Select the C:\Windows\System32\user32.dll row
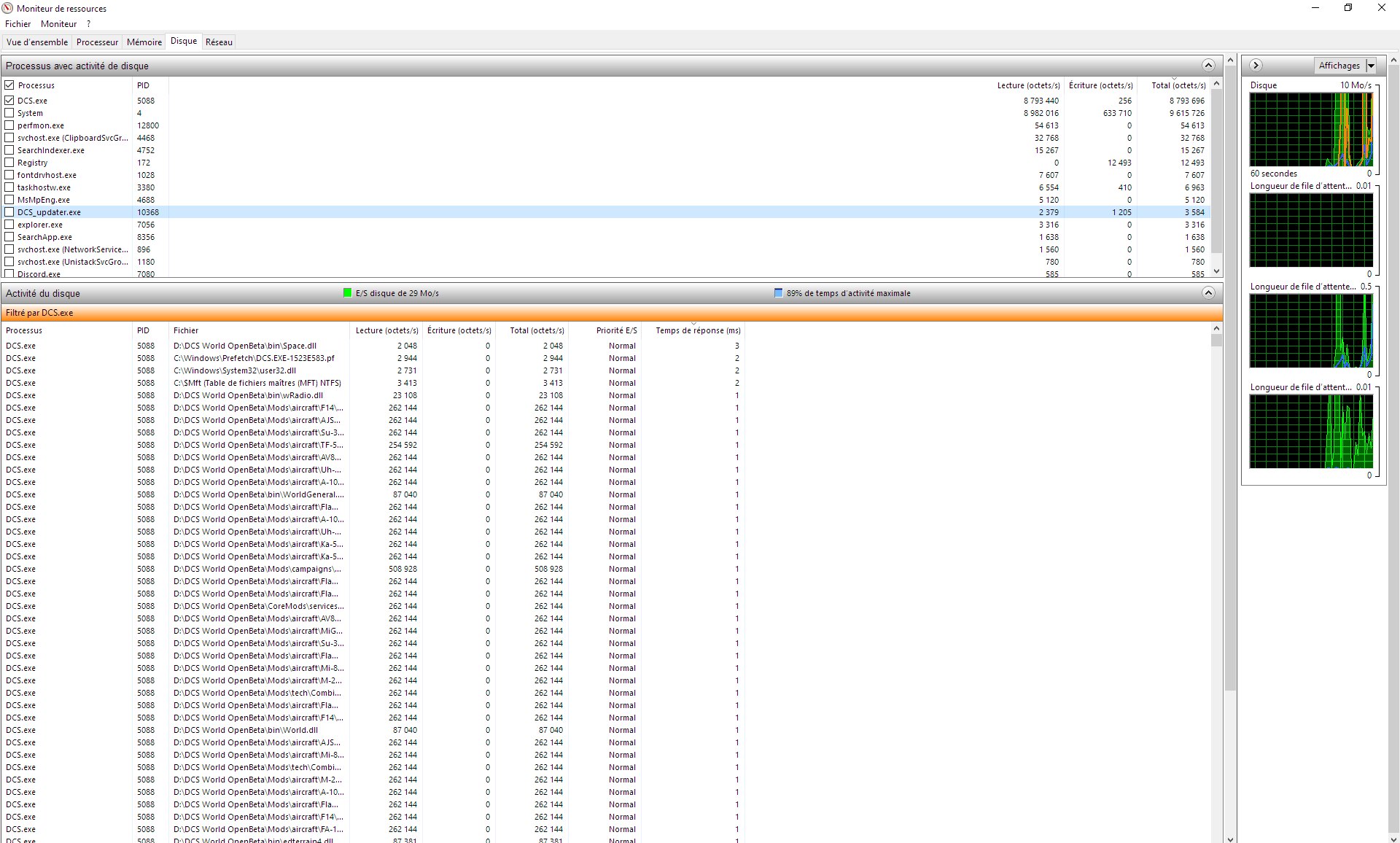1400x843 pixels. point(373,370)
